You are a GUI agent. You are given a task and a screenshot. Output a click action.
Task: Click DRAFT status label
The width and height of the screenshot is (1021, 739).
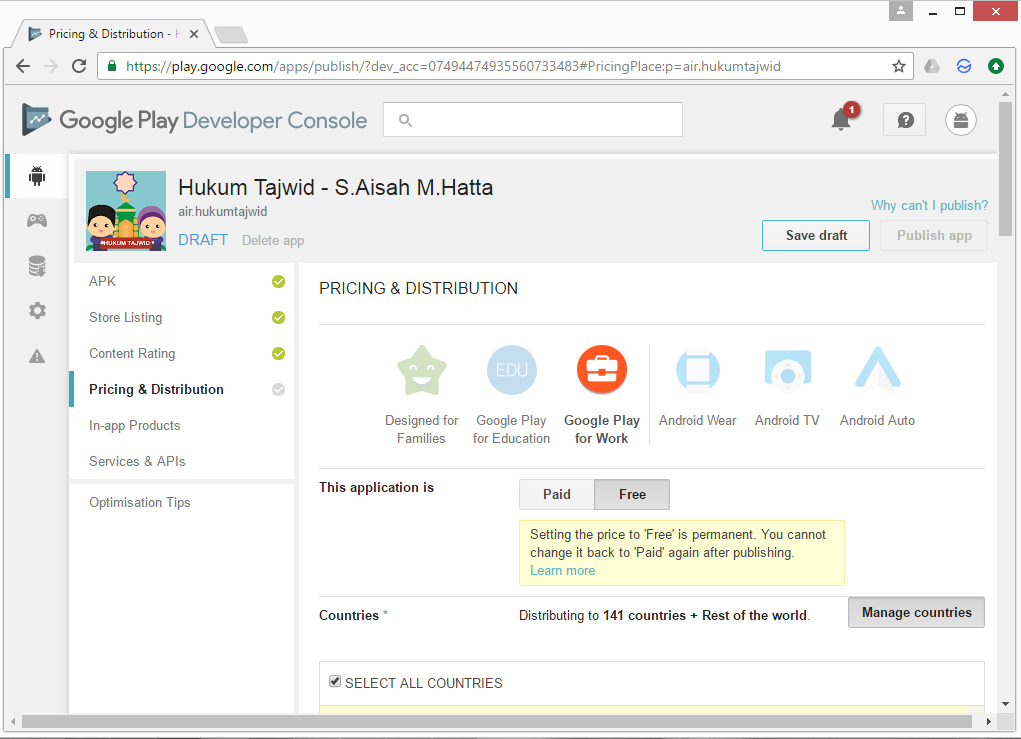click(203, 240)
